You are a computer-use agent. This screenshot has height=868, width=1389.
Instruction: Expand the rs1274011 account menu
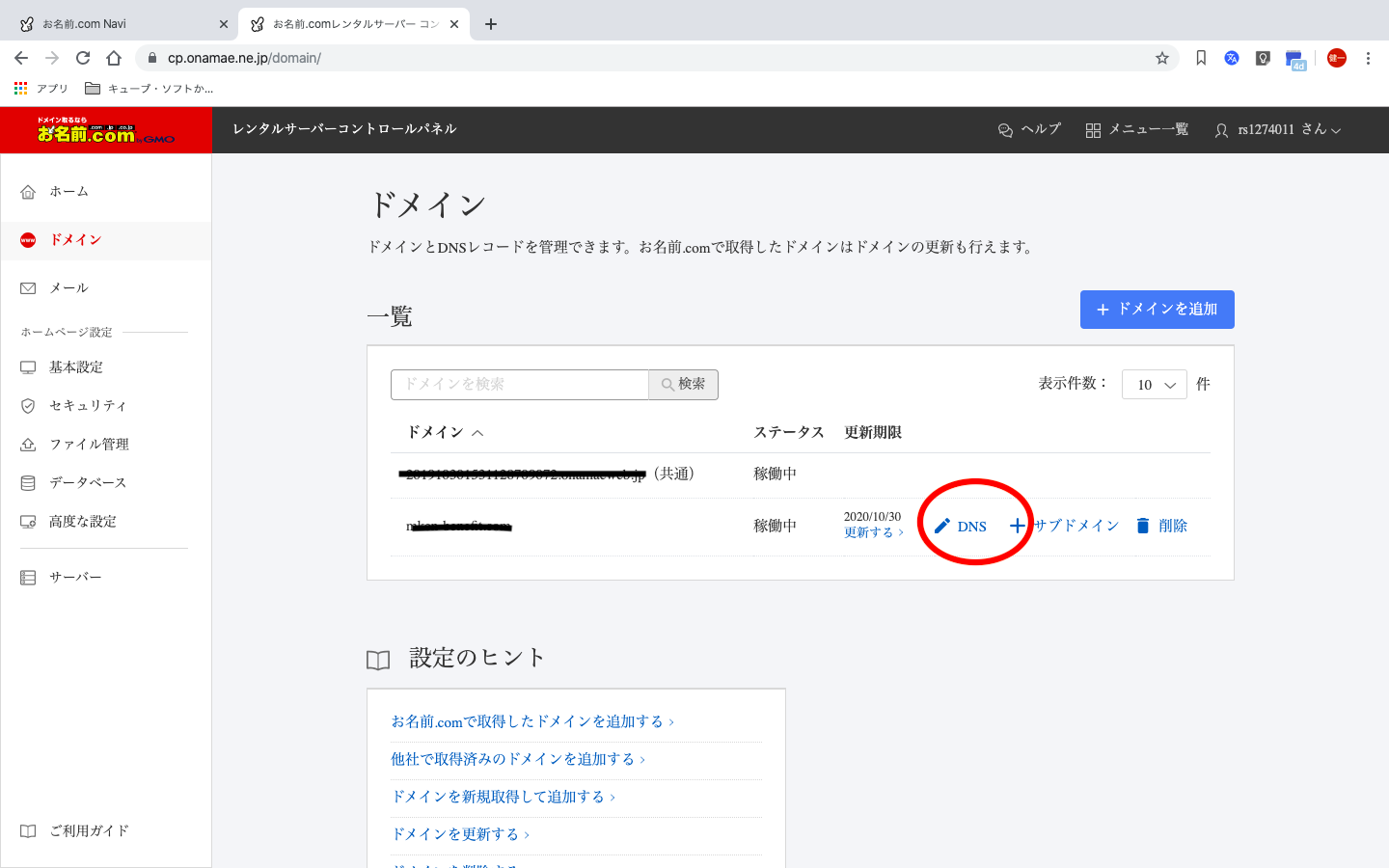click(x=1279, y=129)
